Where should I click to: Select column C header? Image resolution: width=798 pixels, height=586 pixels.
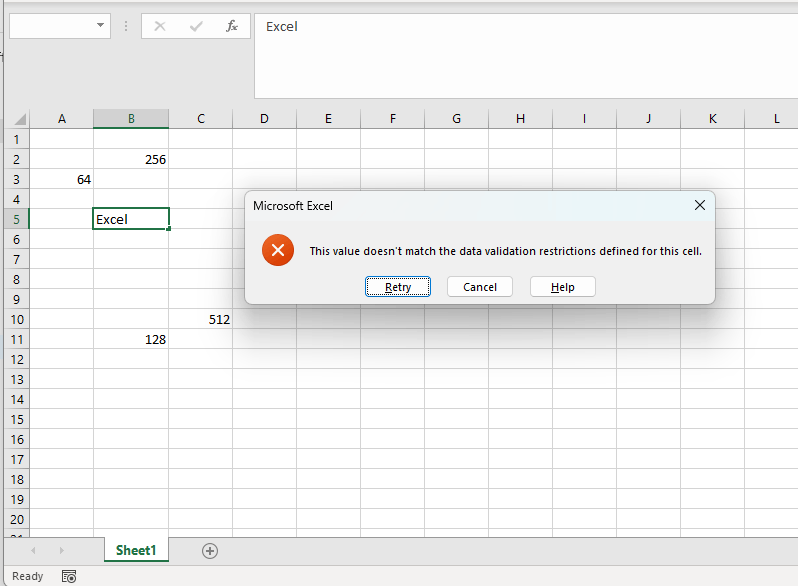click(x=201, y=119)
